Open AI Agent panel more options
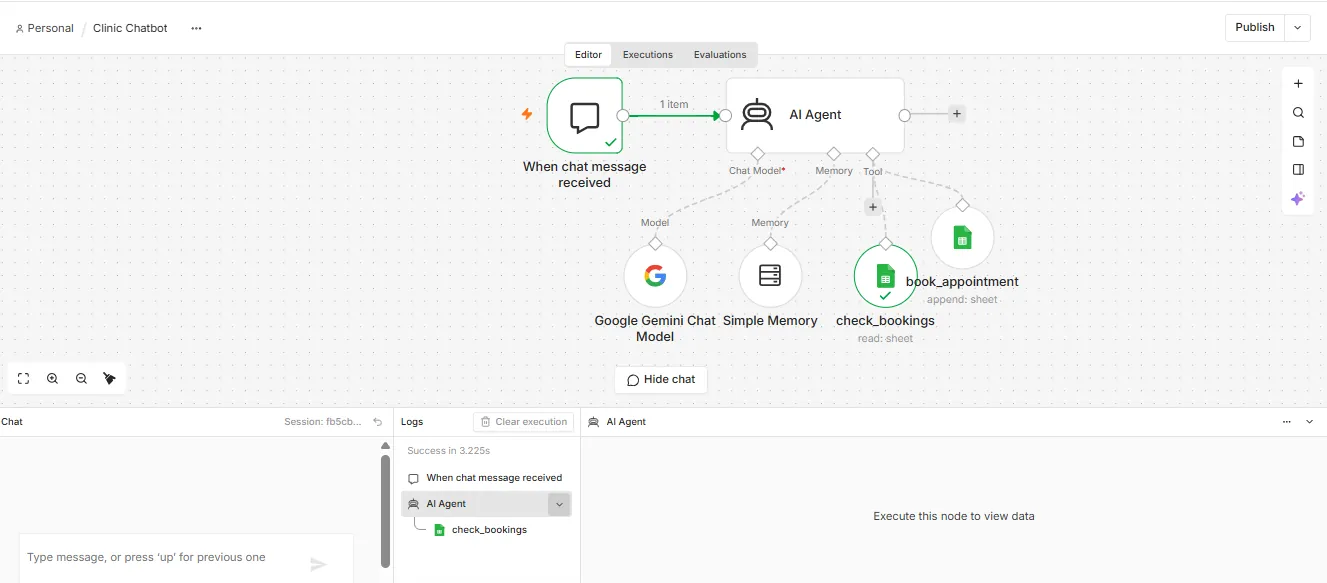This screenshot has height=583, width=1327. [1287, 422]
